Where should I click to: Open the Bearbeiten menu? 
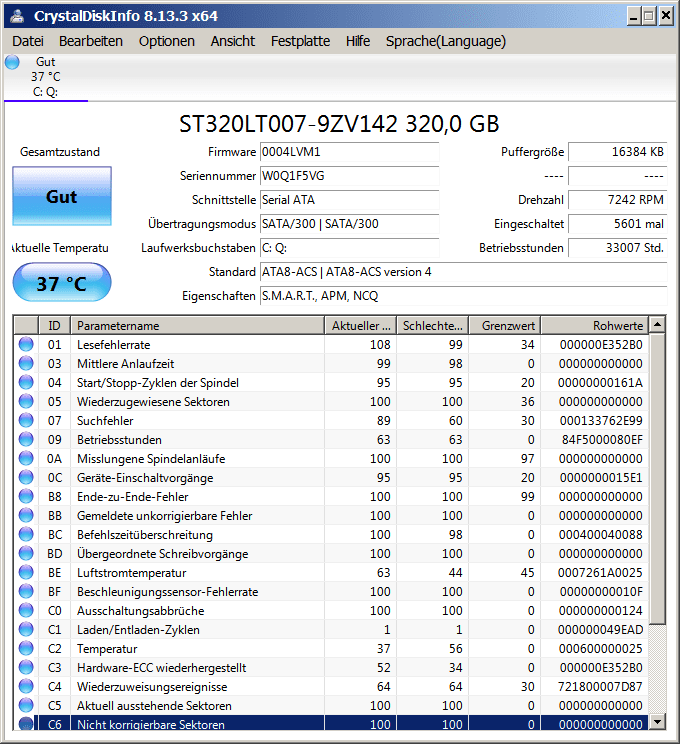point(91,41)
